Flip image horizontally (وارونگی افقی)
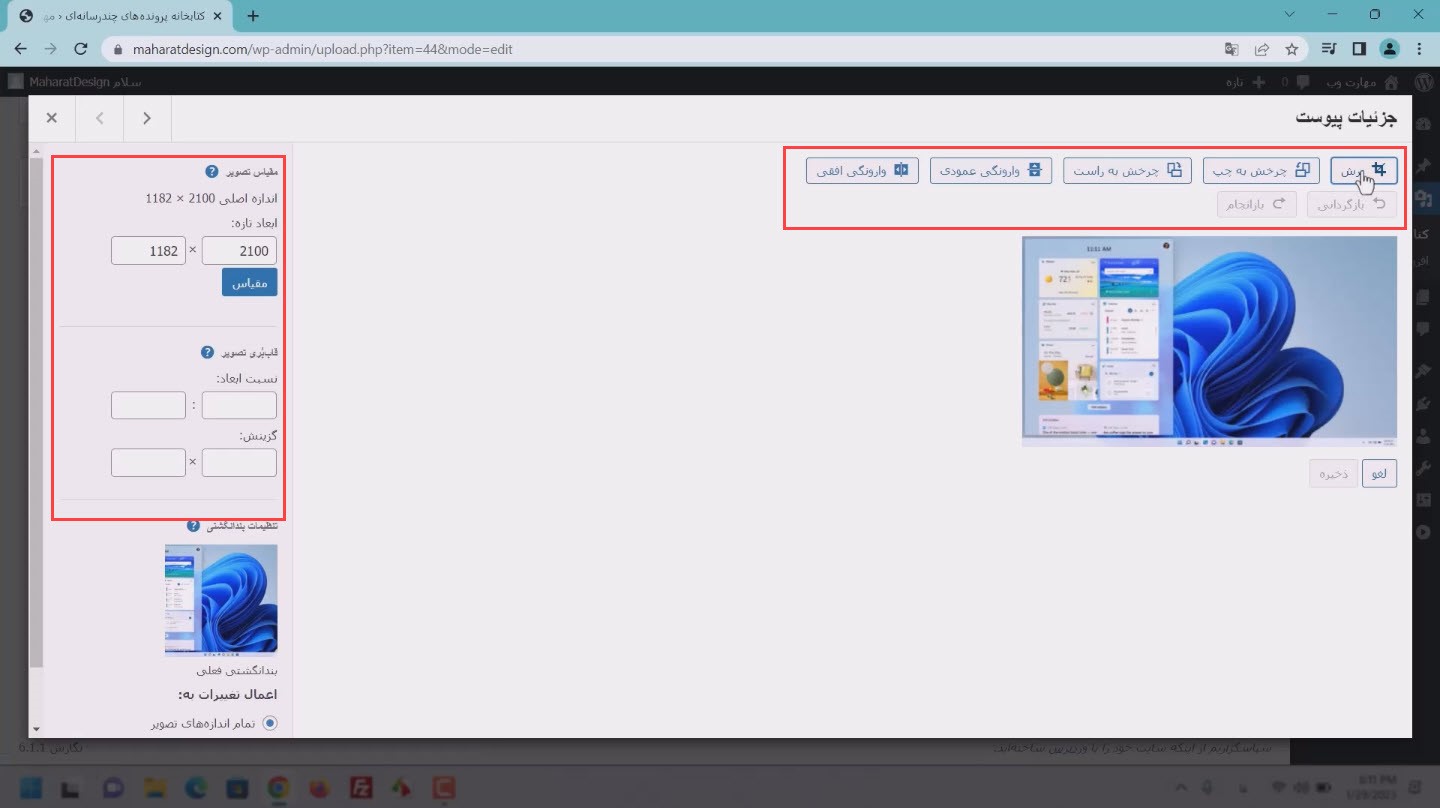 pyautogui.click(x=862, y=171)
